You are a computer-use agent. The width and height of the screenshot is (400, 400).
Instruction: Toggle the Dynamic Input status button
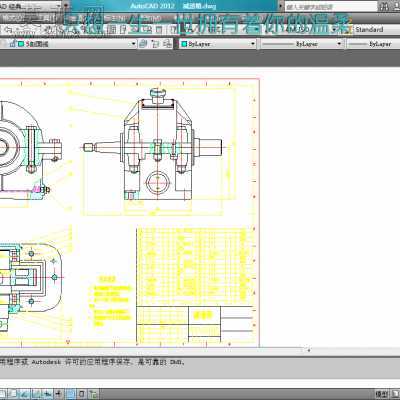(48, 394)
